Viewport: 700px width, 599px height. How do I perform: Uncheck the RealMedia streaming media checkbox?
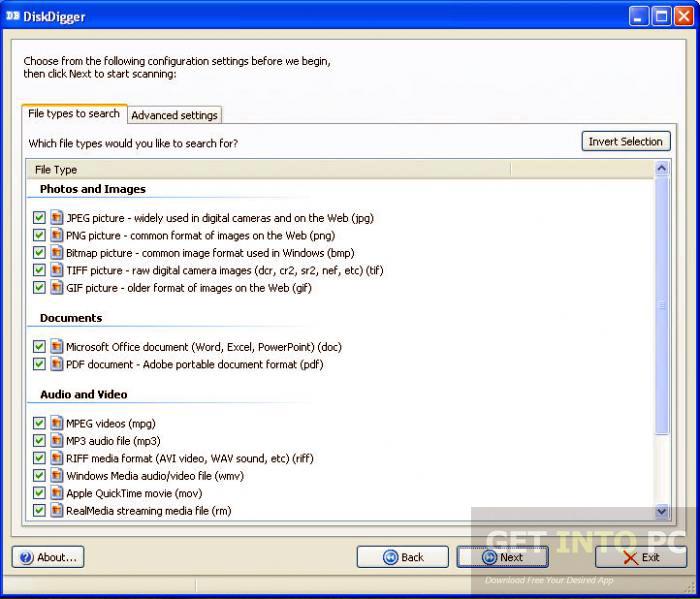click(39, 510)
